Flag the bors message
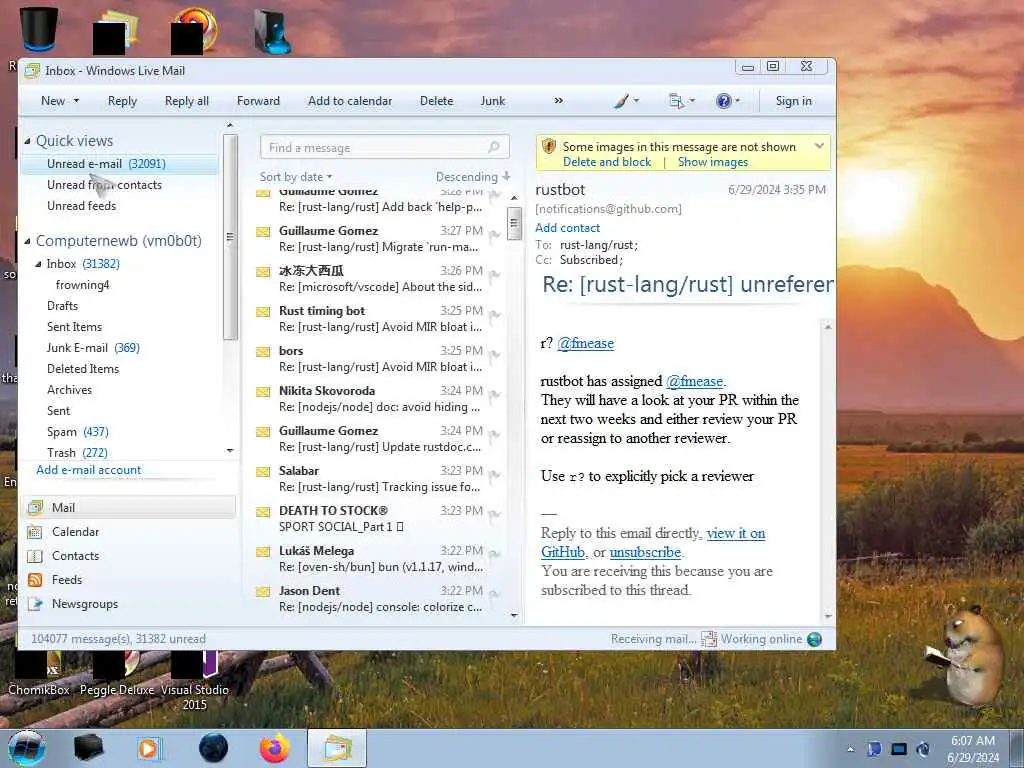1024x768 pixels. [494, 355]
